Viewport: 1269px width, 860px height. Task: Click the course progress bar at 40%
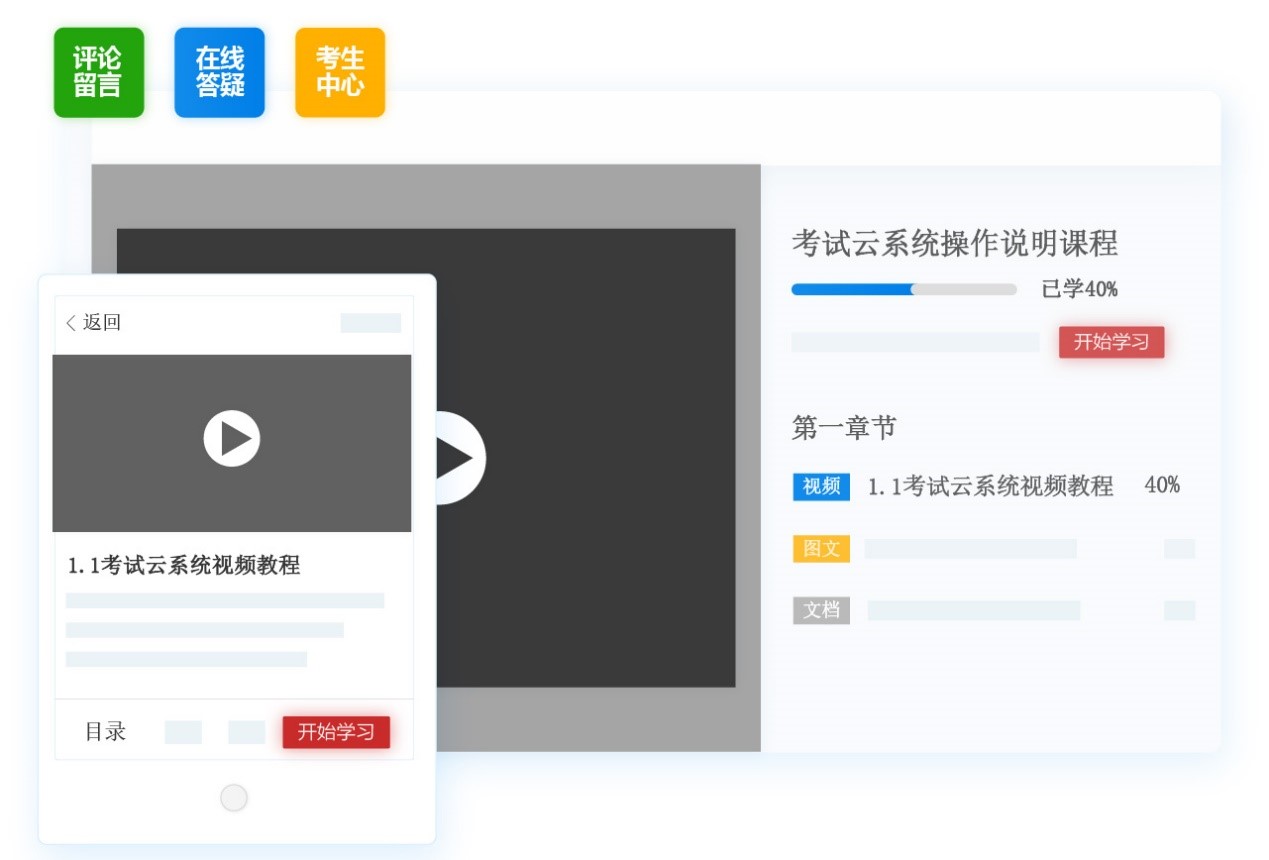click(903, 290)
